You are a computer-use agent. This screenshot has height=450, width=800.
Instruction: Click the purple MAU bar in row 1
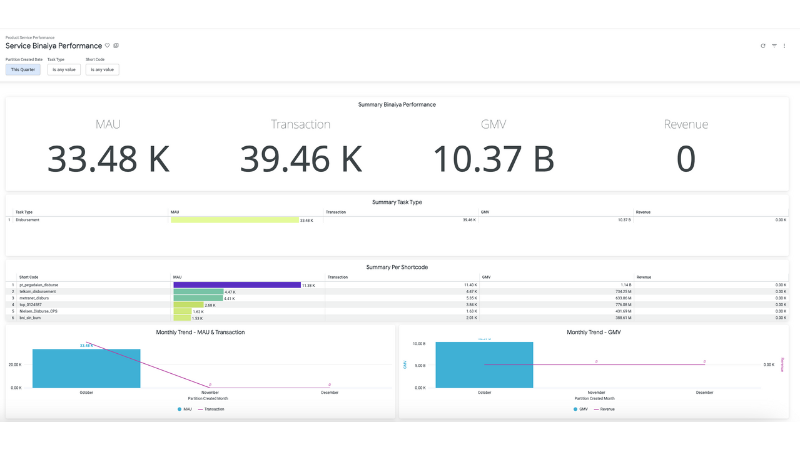coord(237,285)
